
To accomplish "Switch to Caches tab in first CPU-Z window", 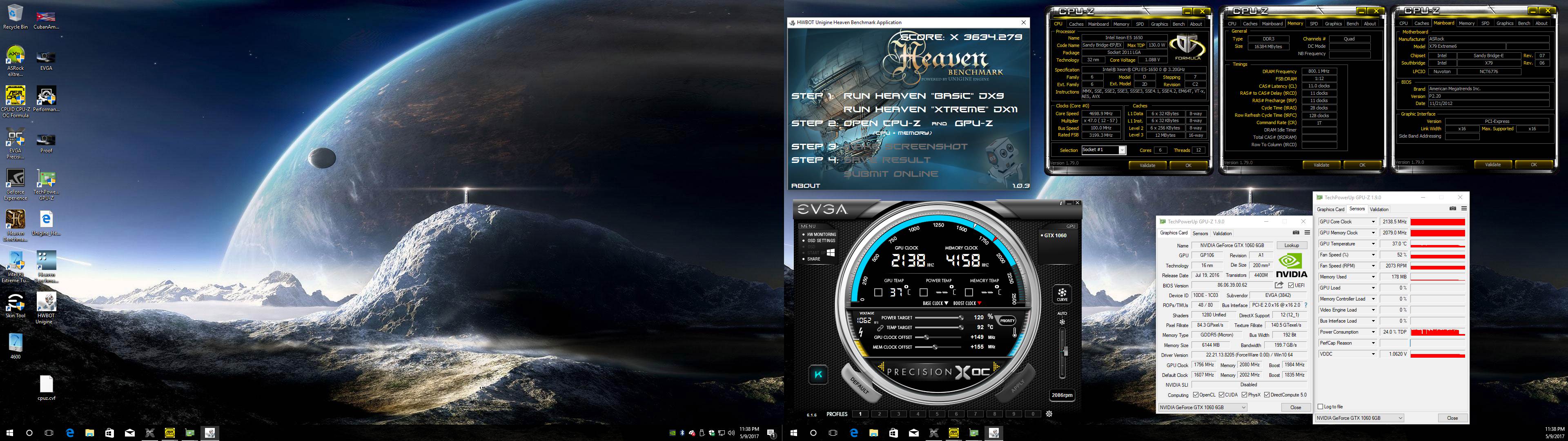I will (x=1076, y=24).
